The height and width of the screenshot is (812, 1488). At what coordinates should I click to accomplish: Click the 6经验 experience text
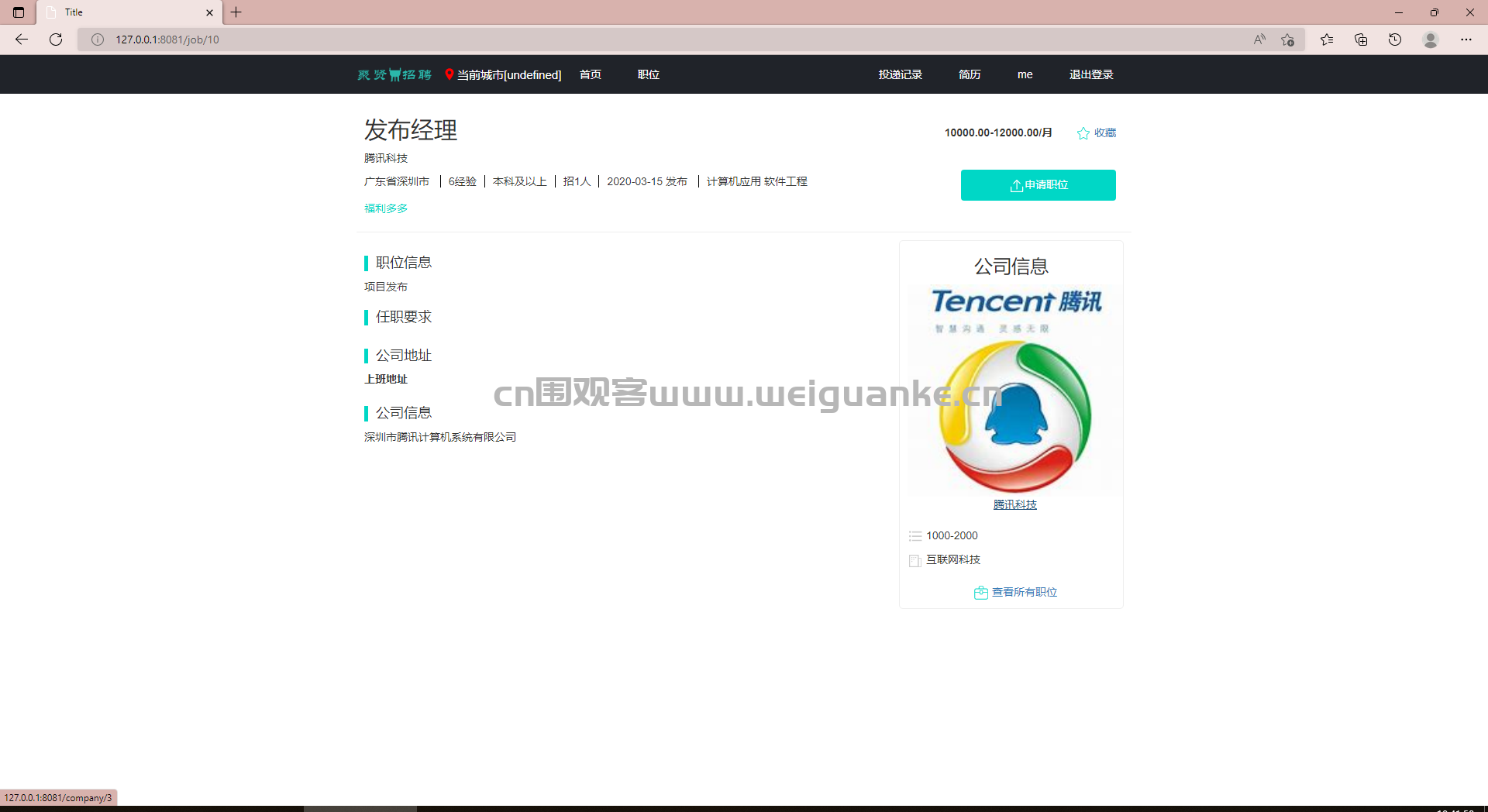click(x=463, y=181)
